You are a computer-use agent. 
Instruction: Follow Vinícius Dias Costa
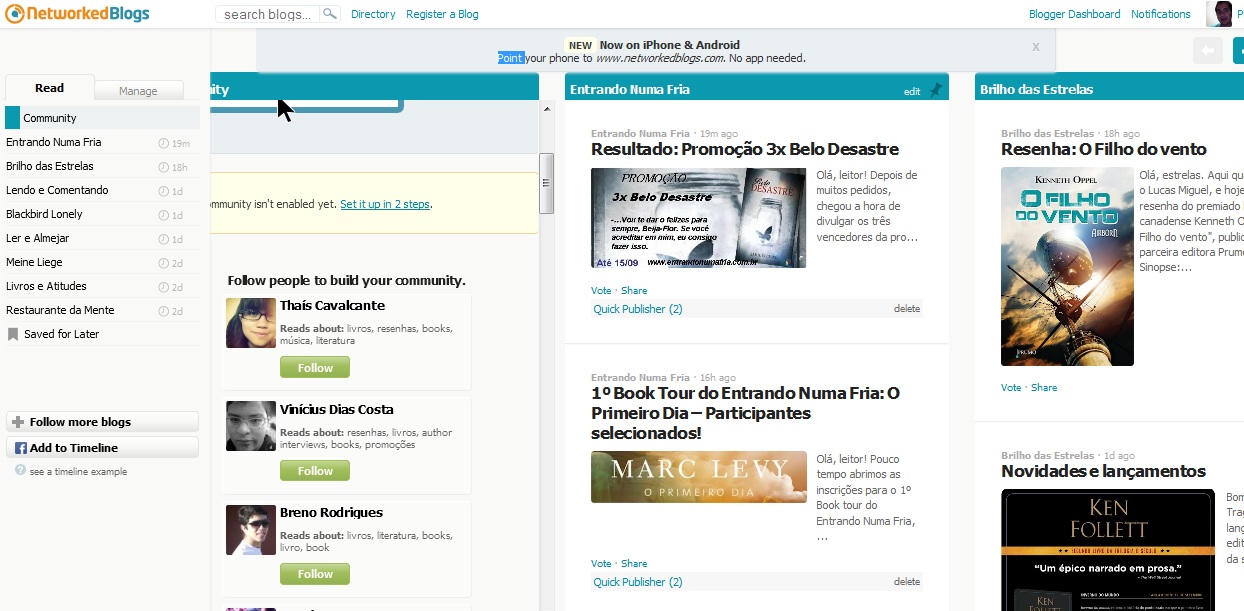pyautogui.click(x=315, y=471)
